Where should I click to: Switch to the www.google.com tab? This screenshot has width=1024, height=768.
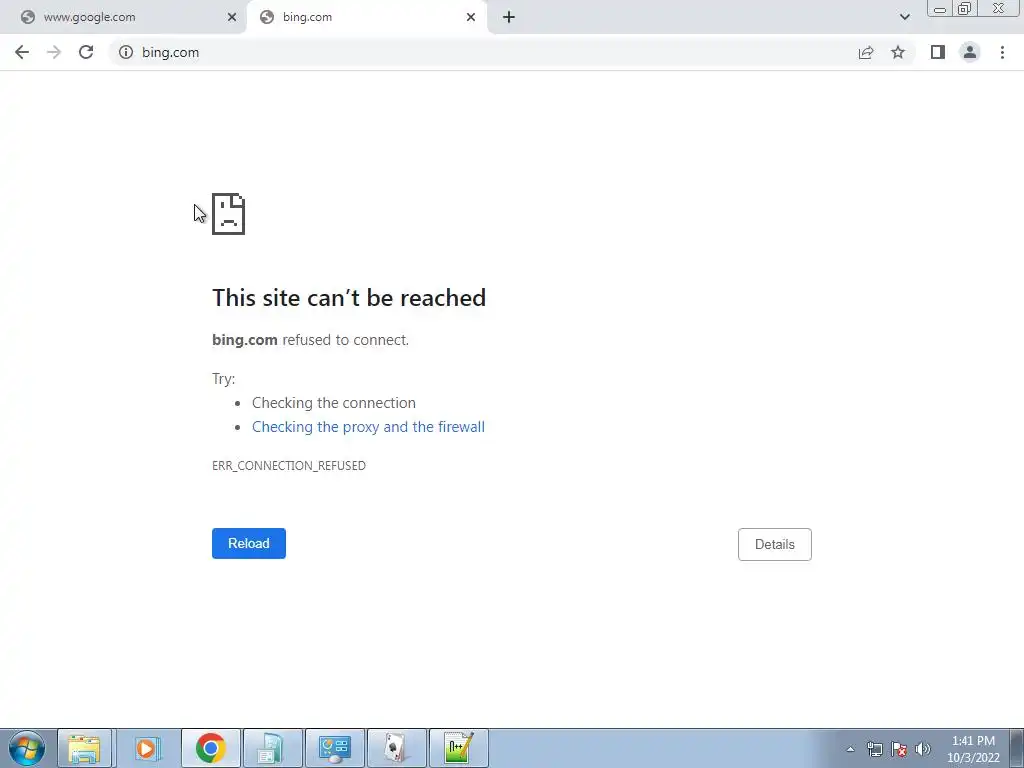pos(124,17)
